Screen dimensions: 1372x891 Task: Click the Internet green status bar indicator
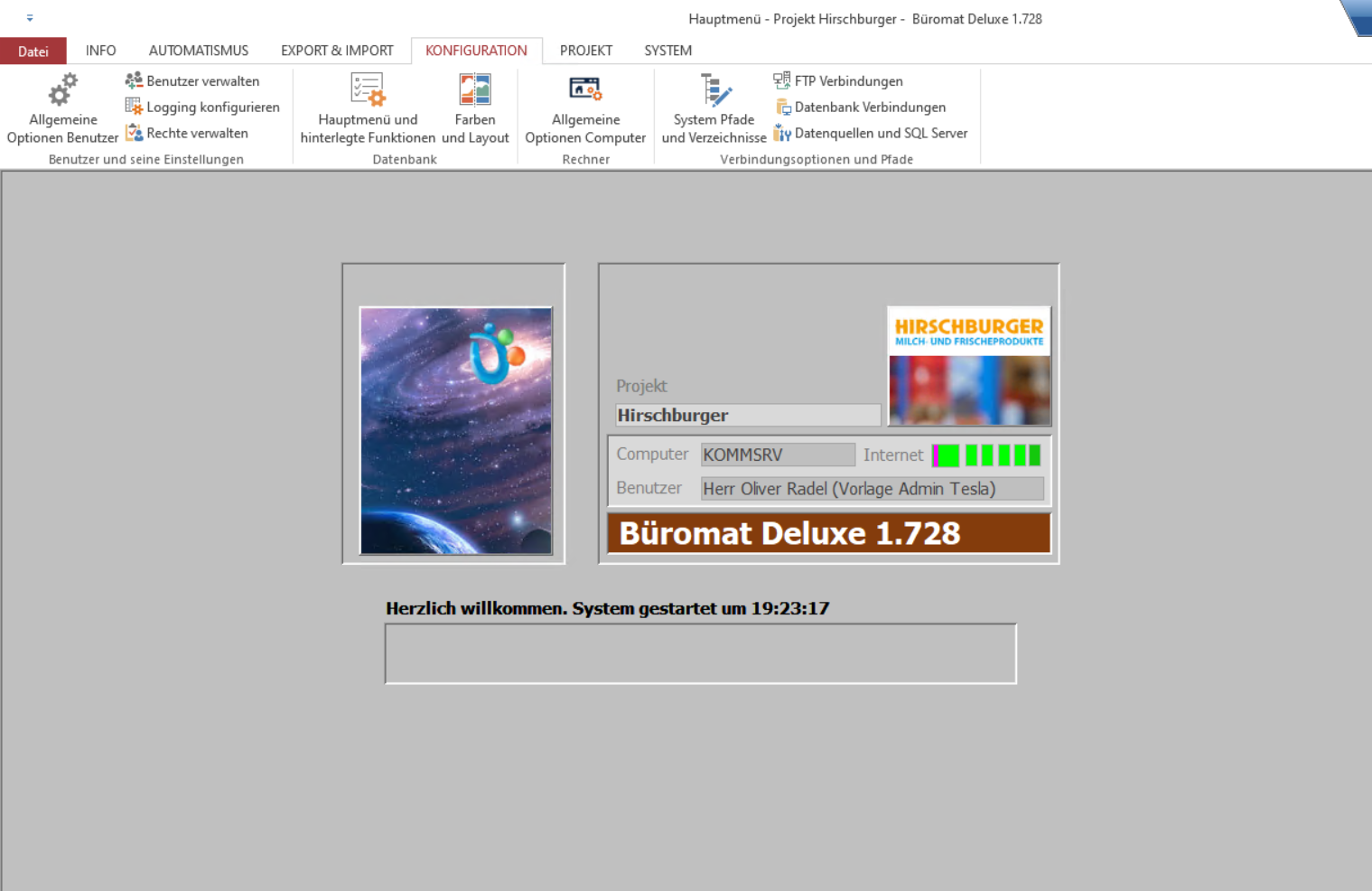click(986, 455)
